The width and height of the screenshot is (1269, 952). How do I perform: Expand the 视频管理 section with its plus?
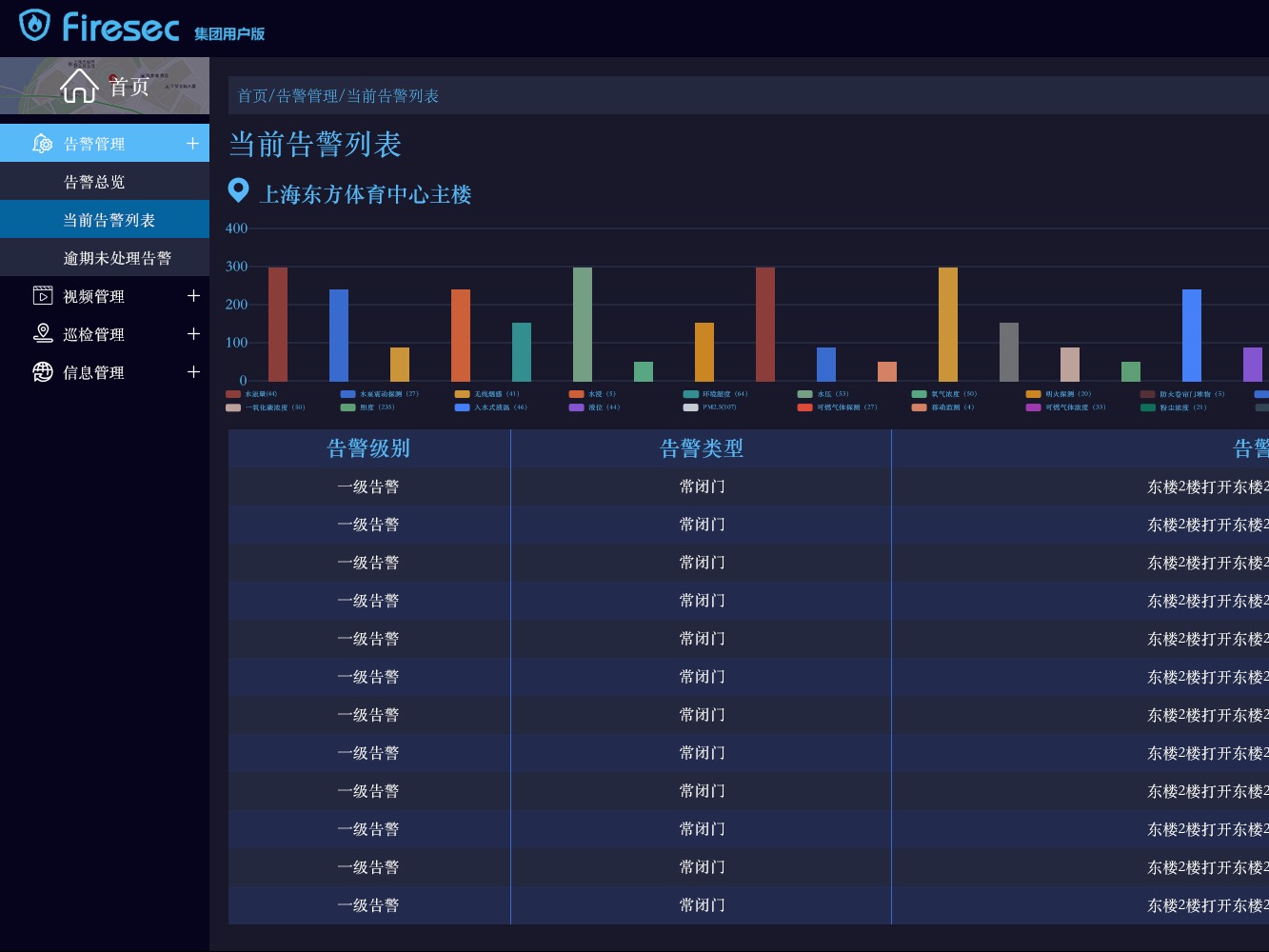click(193, 296)
